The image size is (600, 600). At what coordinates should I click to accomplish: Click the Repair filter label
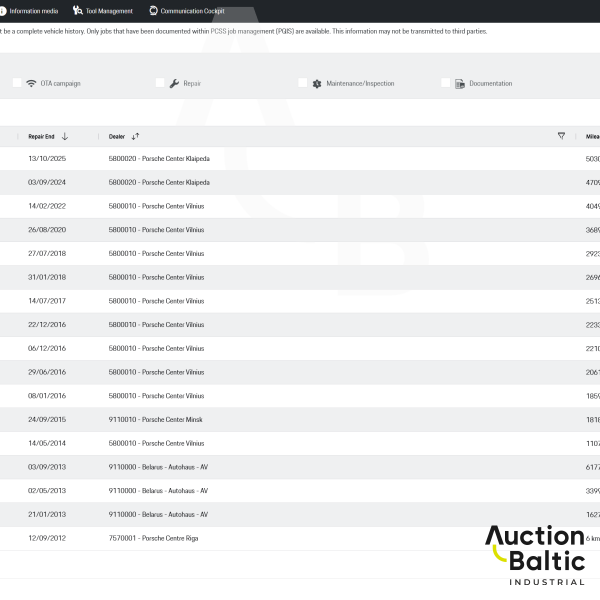click(x=192, y=83)
